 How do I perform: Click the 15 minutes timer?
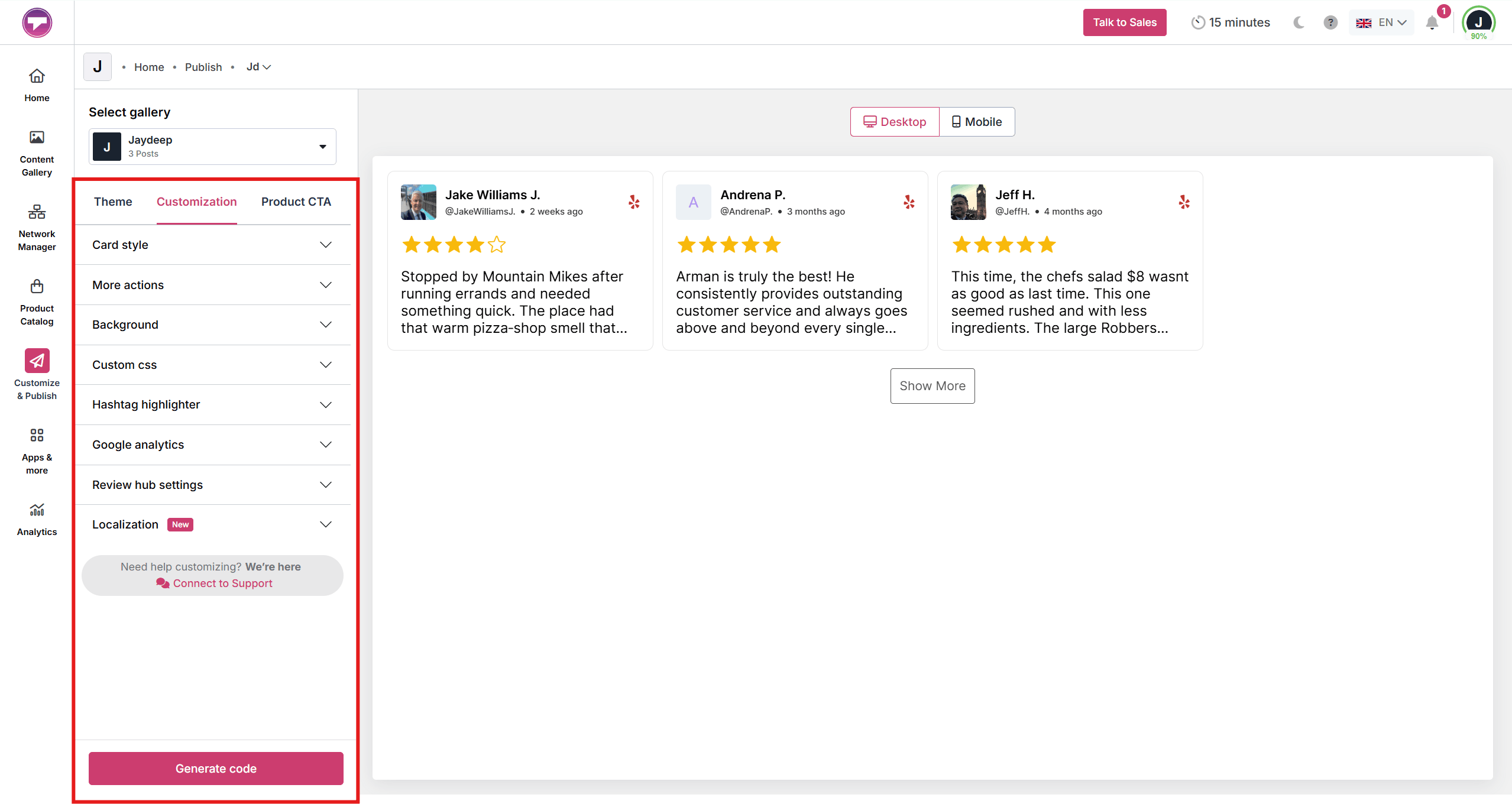[1230, 22]
